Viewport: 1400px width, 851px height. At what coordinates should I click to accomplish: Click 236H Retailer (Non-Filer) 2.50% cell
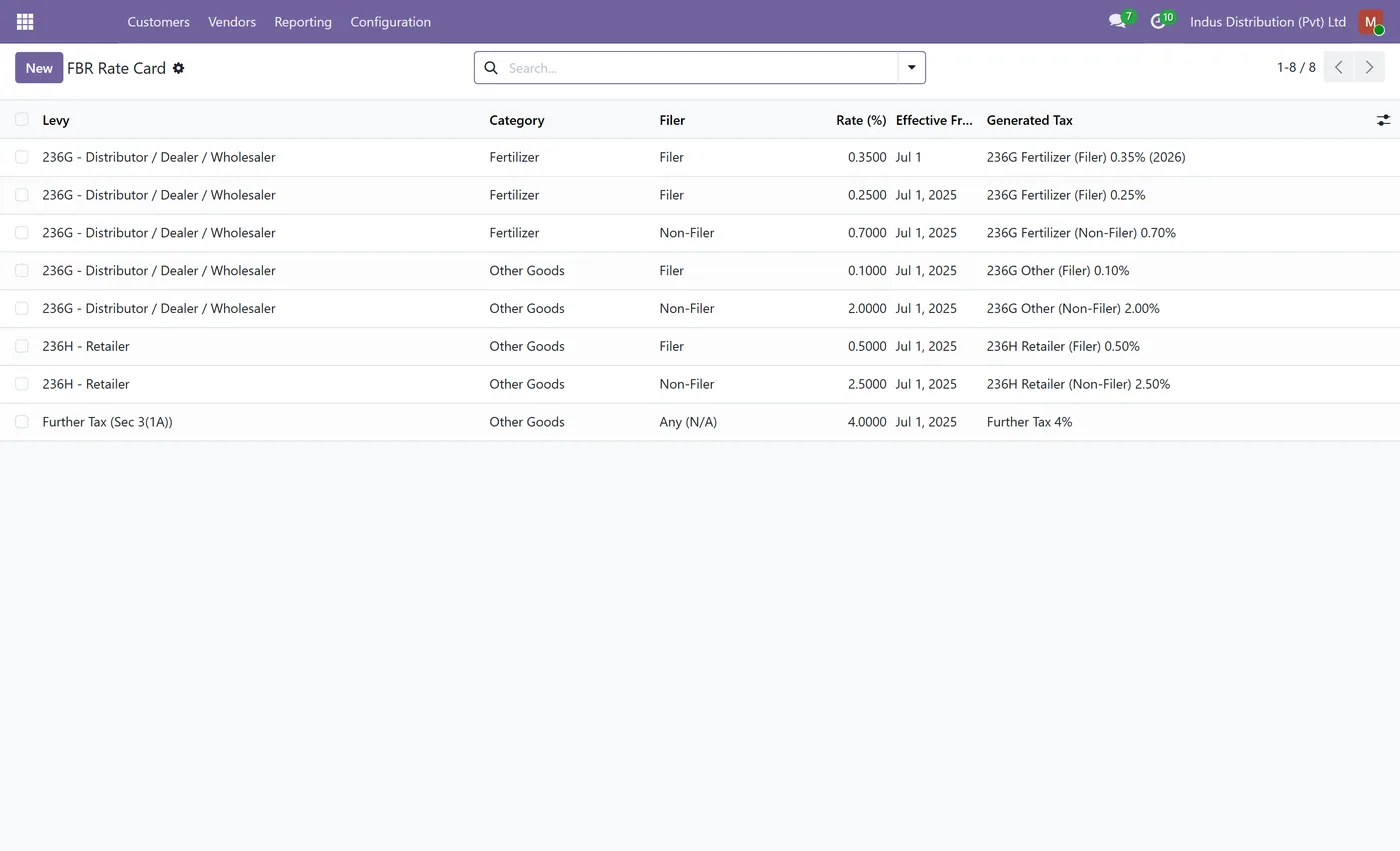point(1078,384)
